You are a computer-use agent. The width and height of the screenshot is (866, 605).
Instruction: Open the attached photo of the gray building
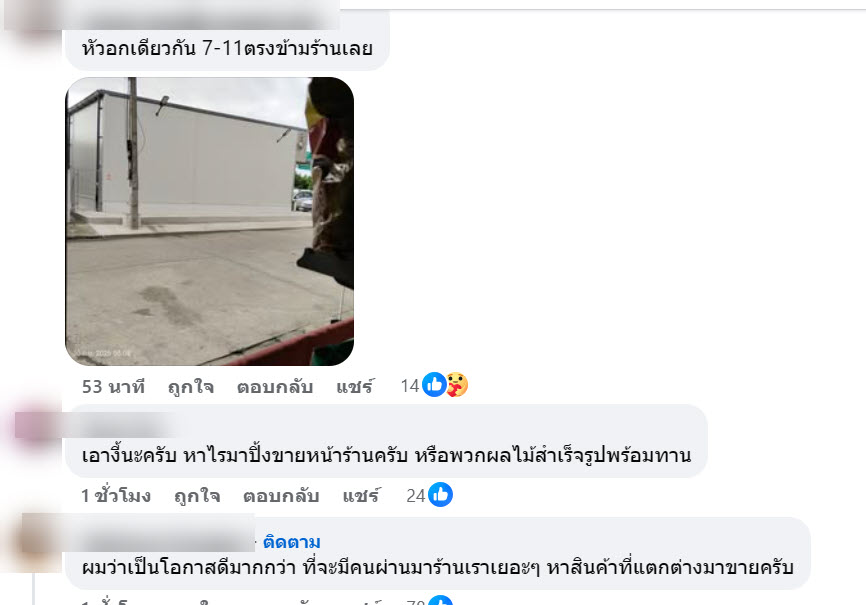pos(209,221)
